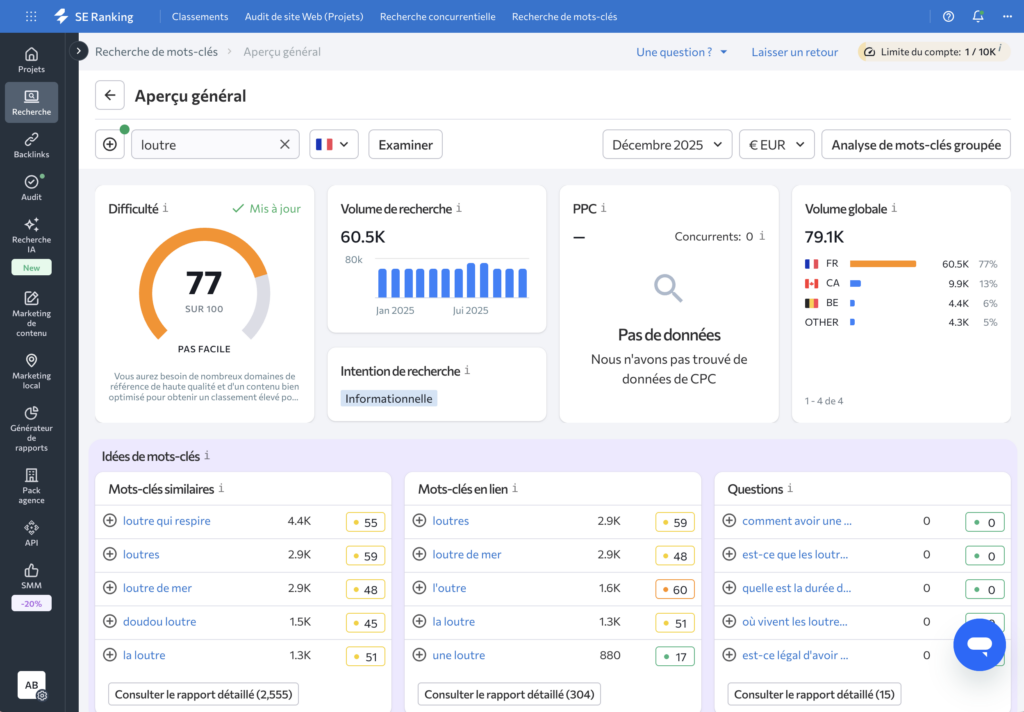Image resolution: width=1024 pixels, height=712 pixels.
Task: Click the SE Ranking logo
Action: pos(93,16)
